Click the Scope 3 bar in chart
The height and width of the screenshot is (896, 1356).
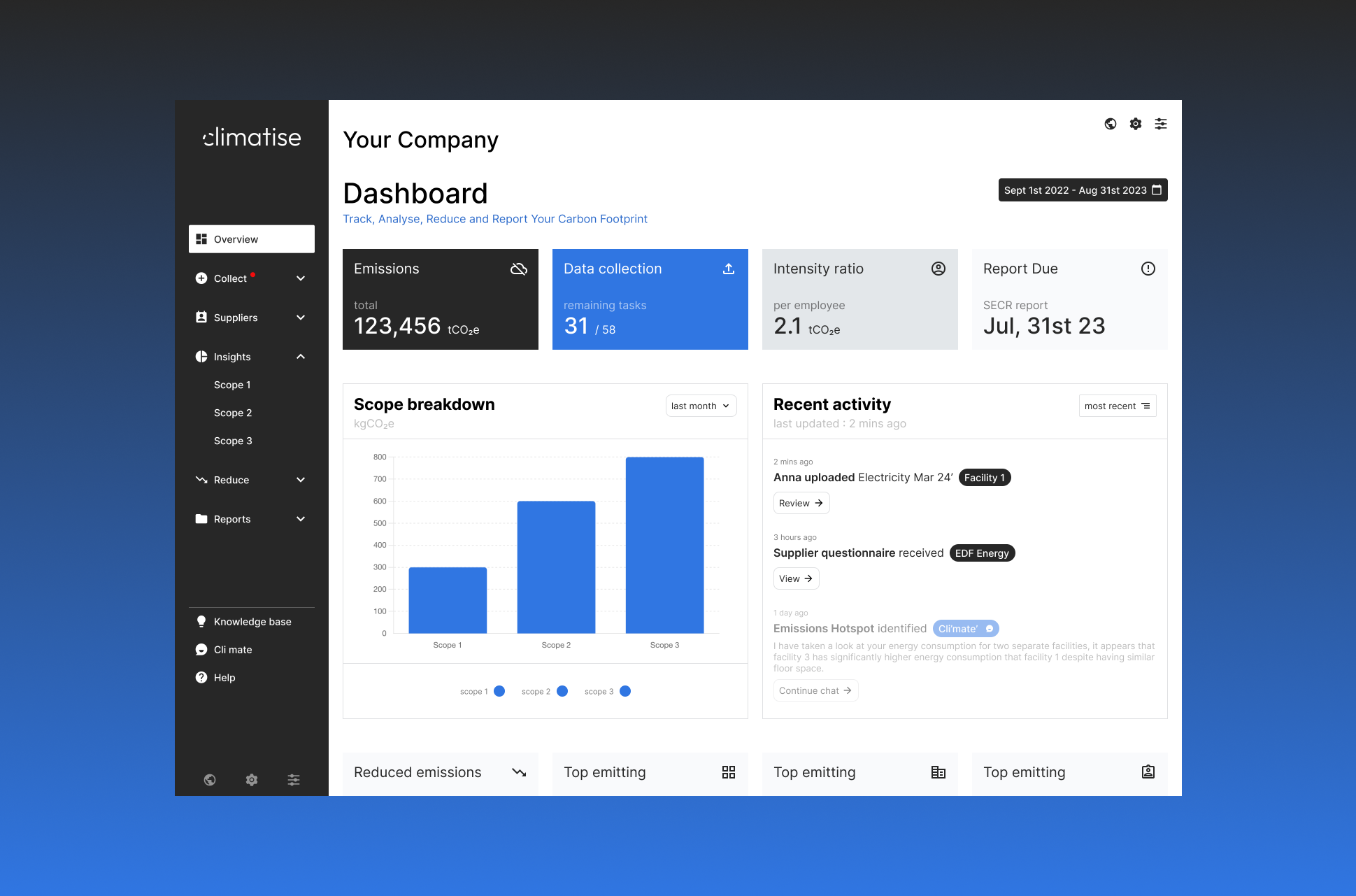664,545
